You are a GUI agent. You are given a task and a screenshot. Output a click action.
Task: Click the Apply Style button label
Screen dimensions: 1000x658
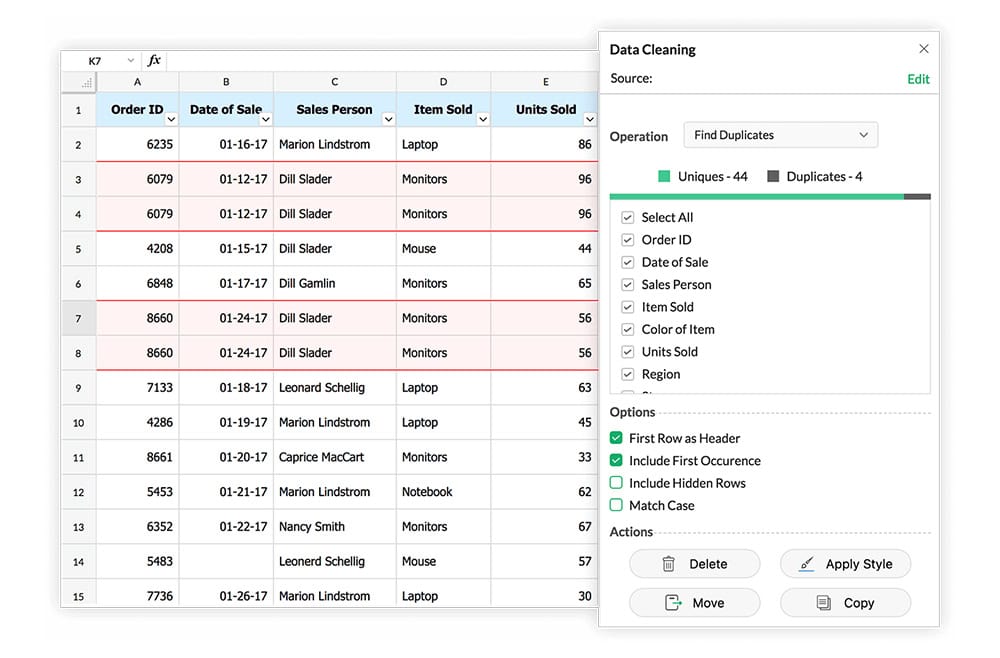click(x=858, y=564)
